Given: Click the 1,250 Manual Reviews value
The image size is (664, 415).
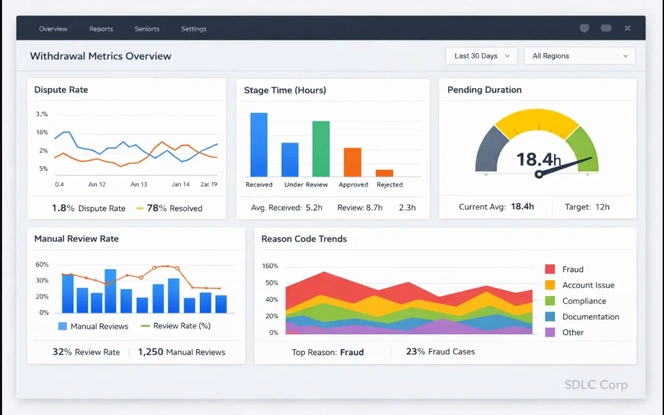Looking at the screenshot, I should 181,352.
